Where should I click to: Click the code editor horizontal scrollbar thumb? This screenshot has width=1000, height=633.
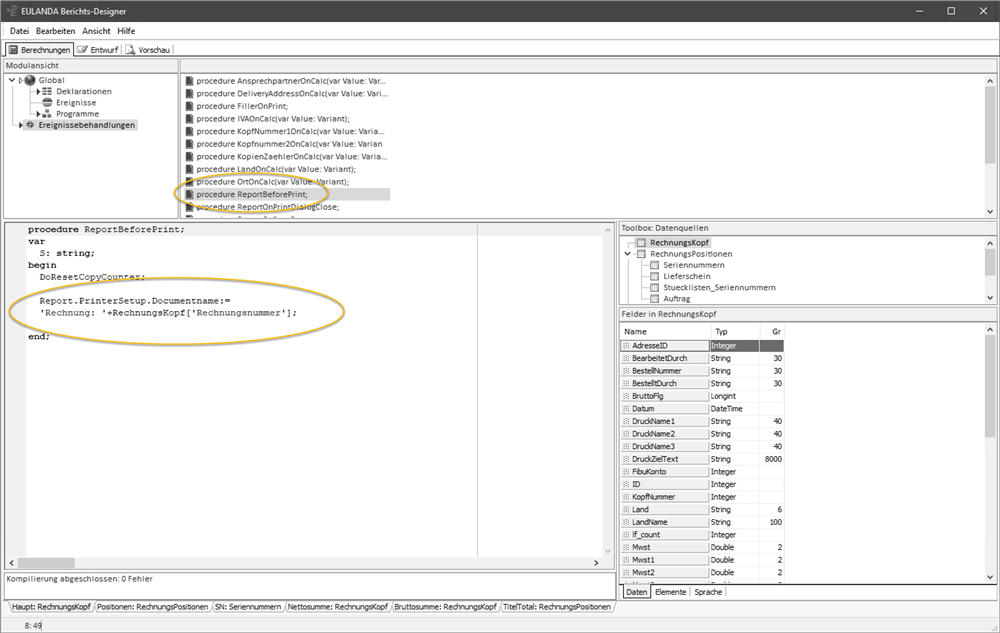(x=46, y=564)
